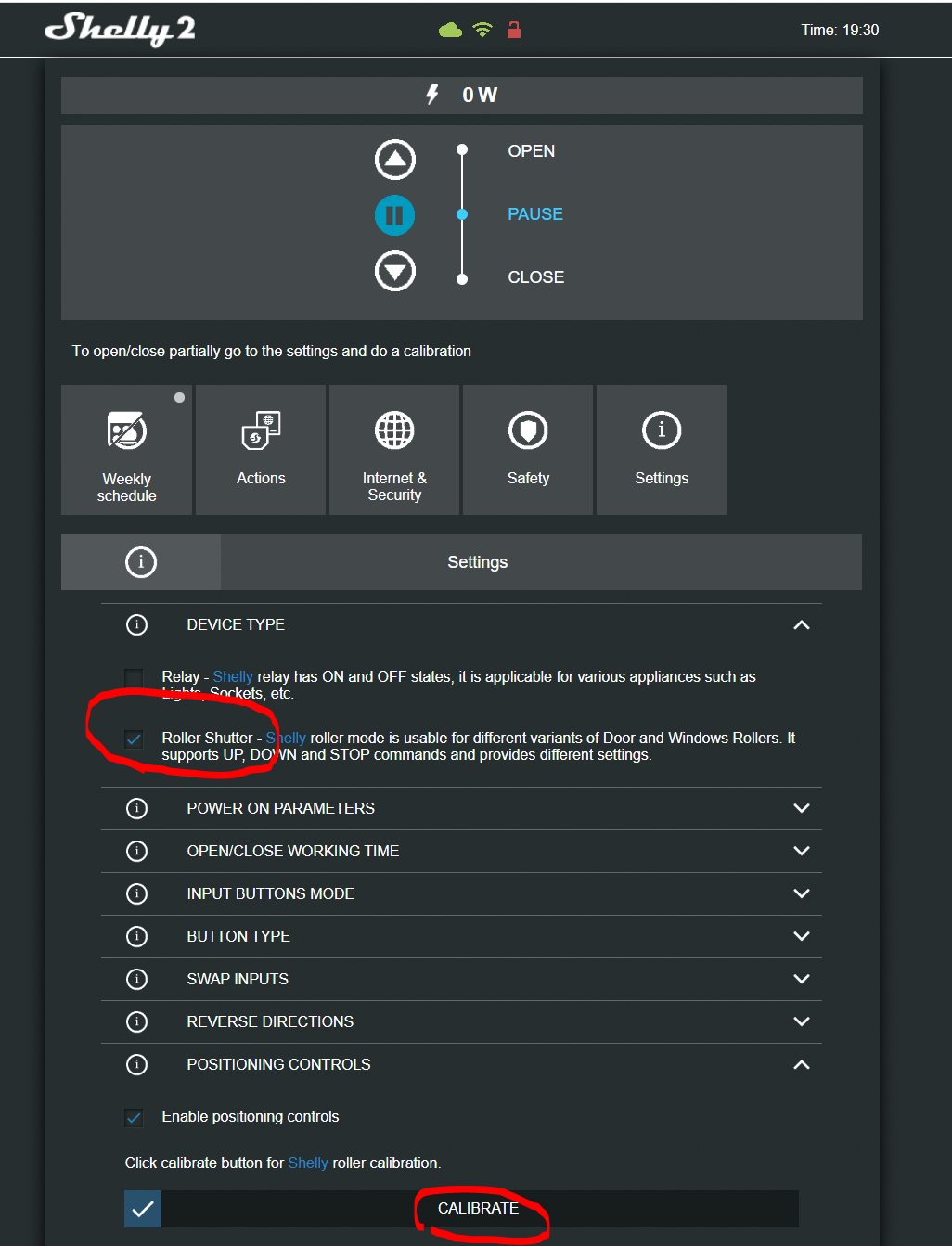This screenshot has height=1246, width=952.
Task: Toggle Enable positioning controls checkbox
Action: pyautogui.click(x=134, y=1117)
